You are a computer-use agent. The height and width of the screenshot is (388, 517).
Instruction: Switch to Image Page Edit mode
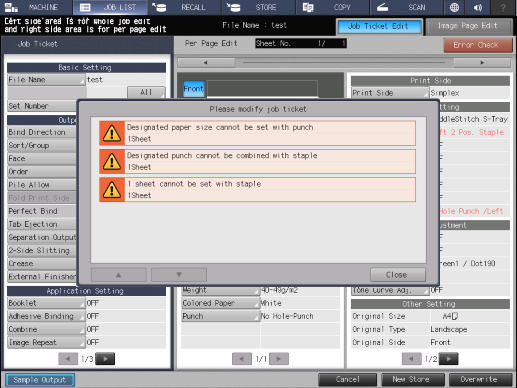[468, 26]
